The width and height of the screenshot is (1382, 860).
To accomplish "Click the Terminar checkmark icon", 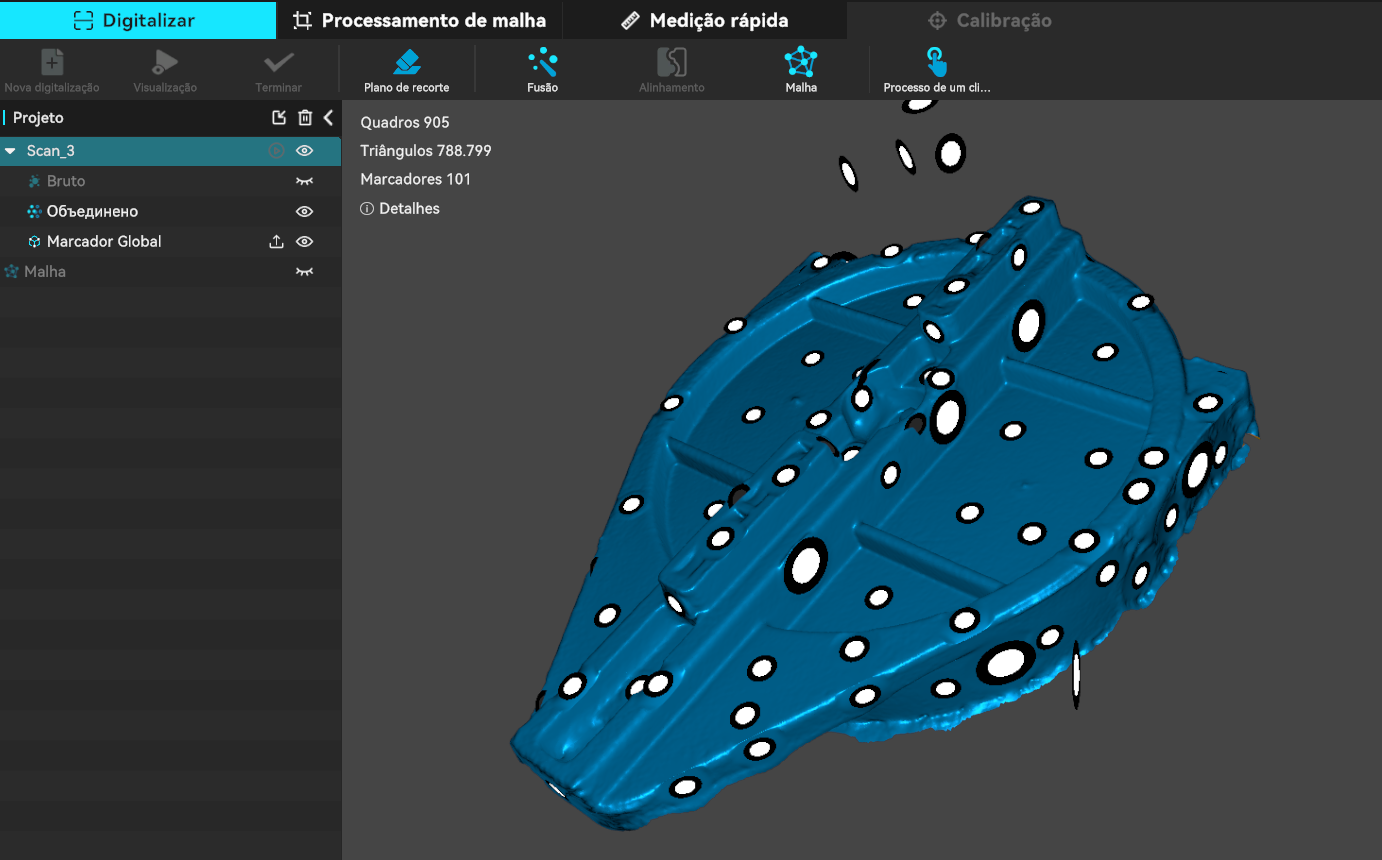I will 278,63.
